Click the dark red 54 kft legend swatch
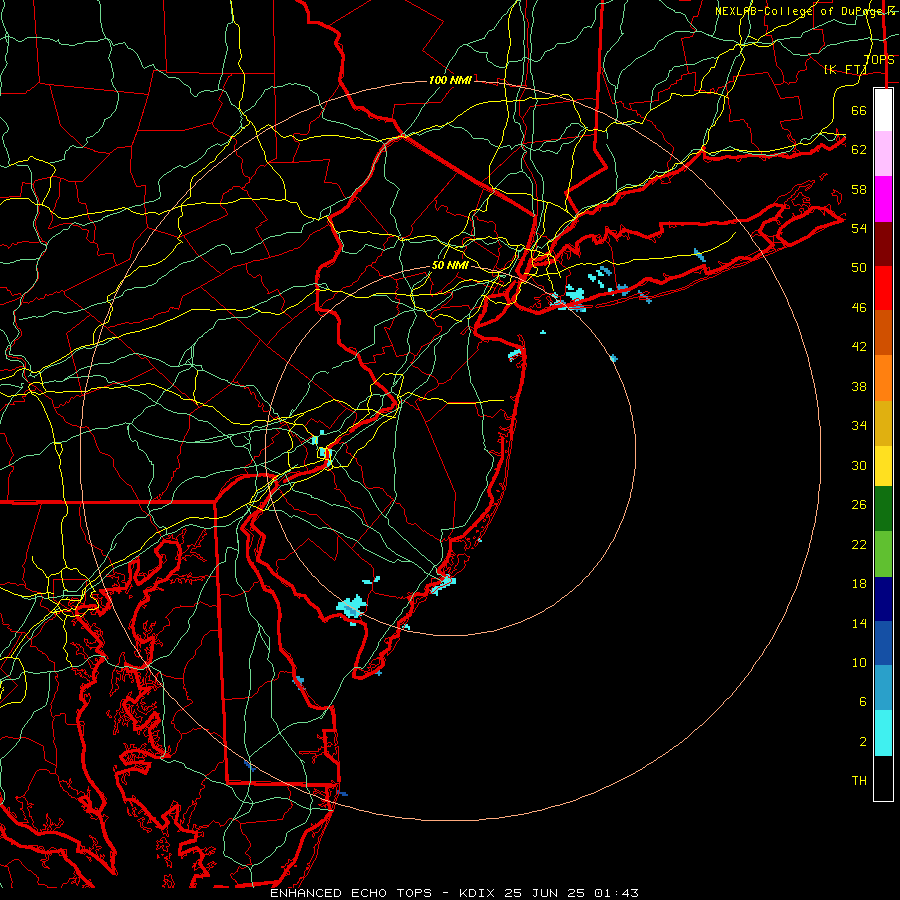The height and width of the screenshot is (900, 900). tap(883, 244)
